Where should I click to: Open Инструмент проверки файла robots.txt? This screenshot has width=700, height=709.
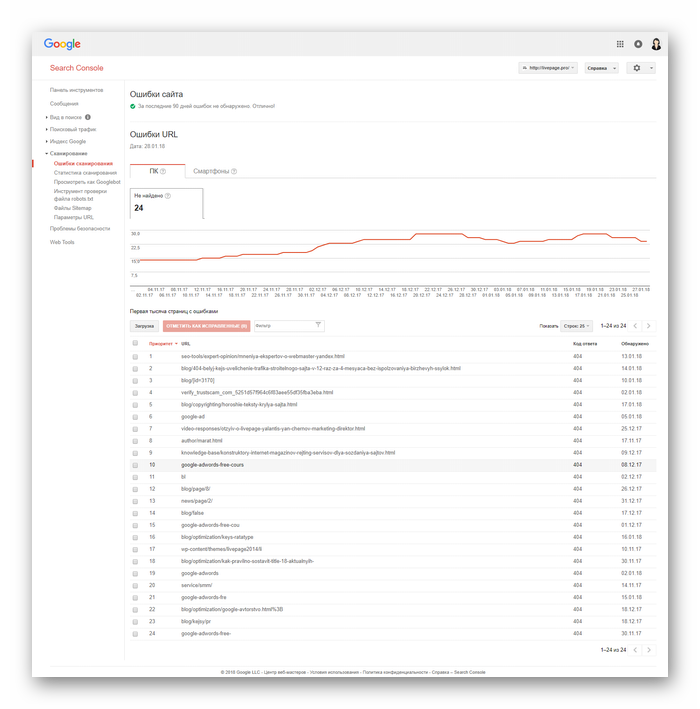click(80, 195)
